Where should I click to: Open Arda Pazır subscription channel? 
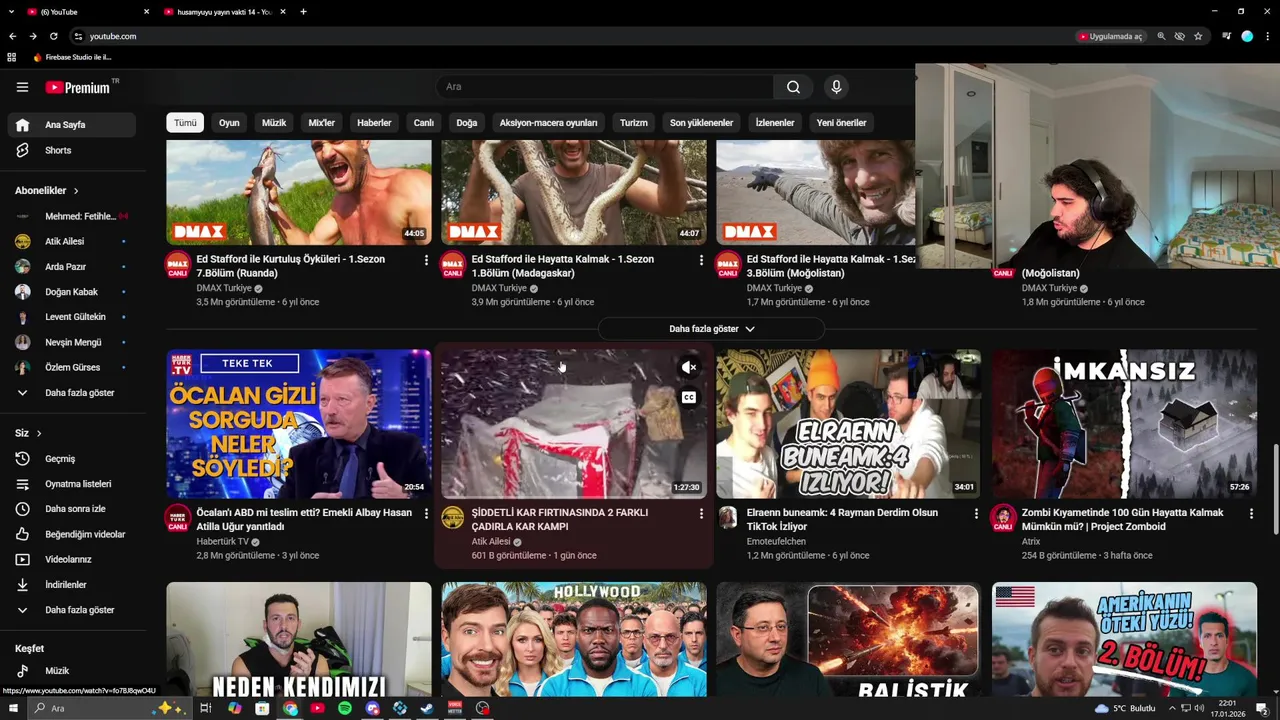[x=71, y=267]
